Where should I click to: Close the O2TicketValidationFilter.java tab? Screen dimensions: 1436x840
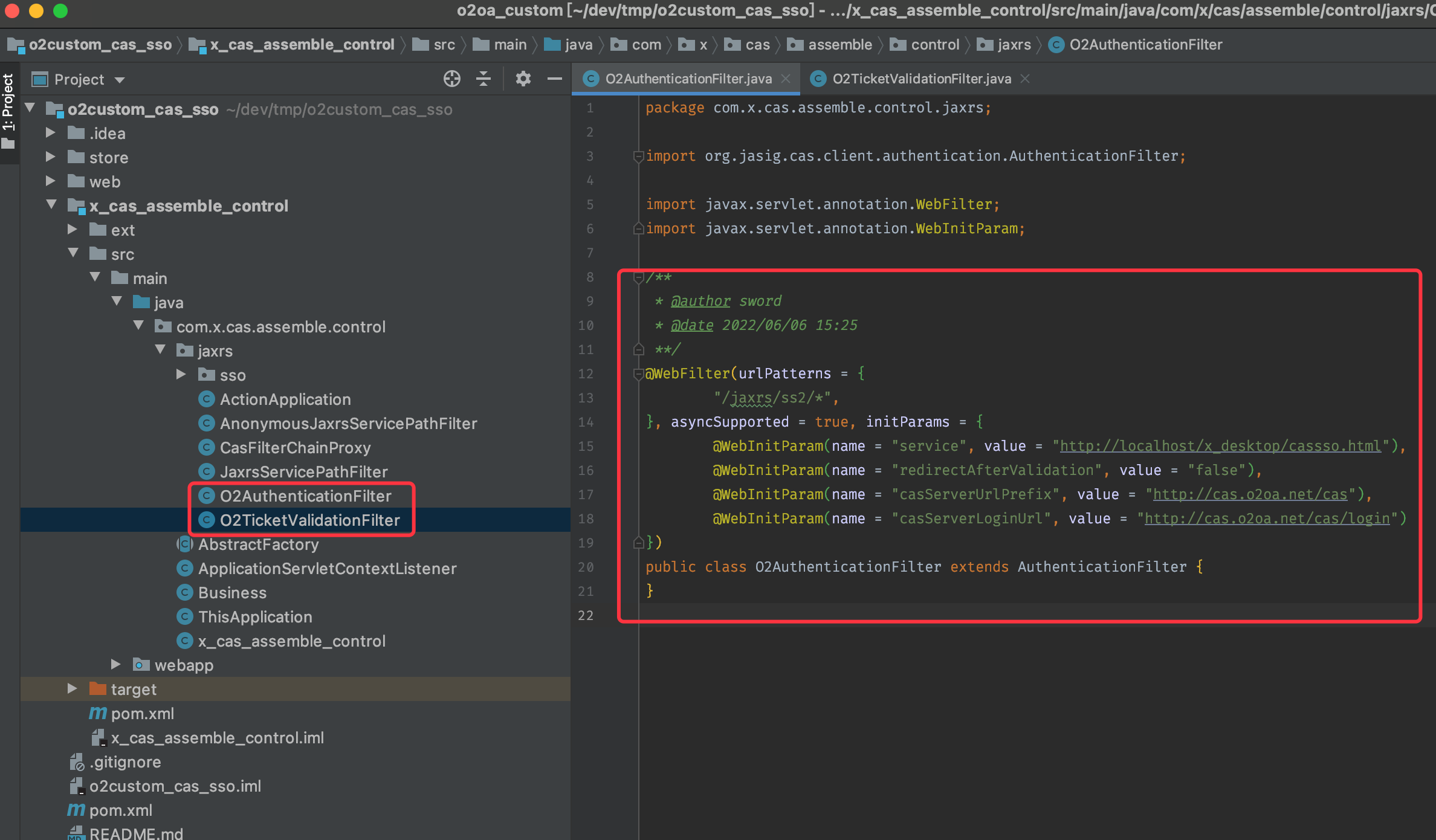click(x=1025, y=79)
